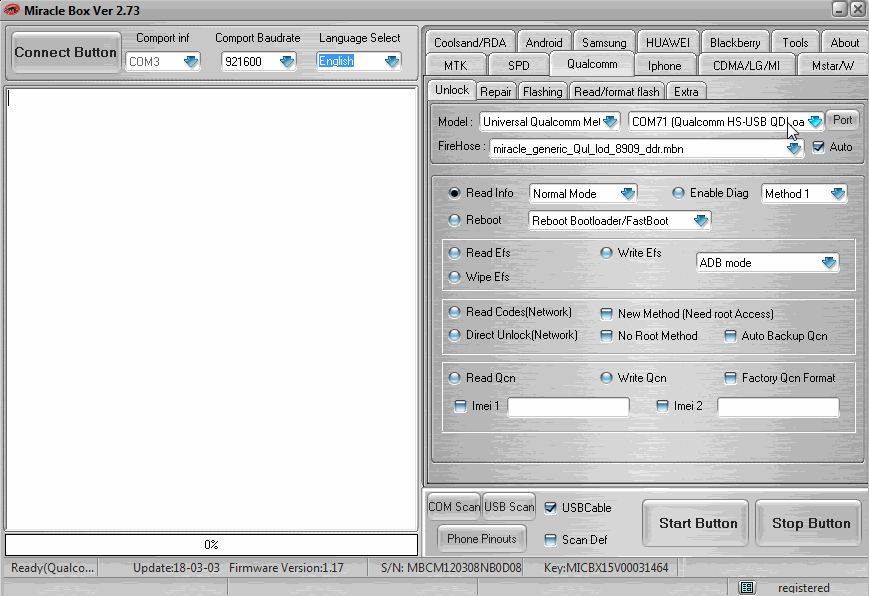Select the Read Qcn radio button
The height and width of the screenshot is (596, 869).
[454, 378]
